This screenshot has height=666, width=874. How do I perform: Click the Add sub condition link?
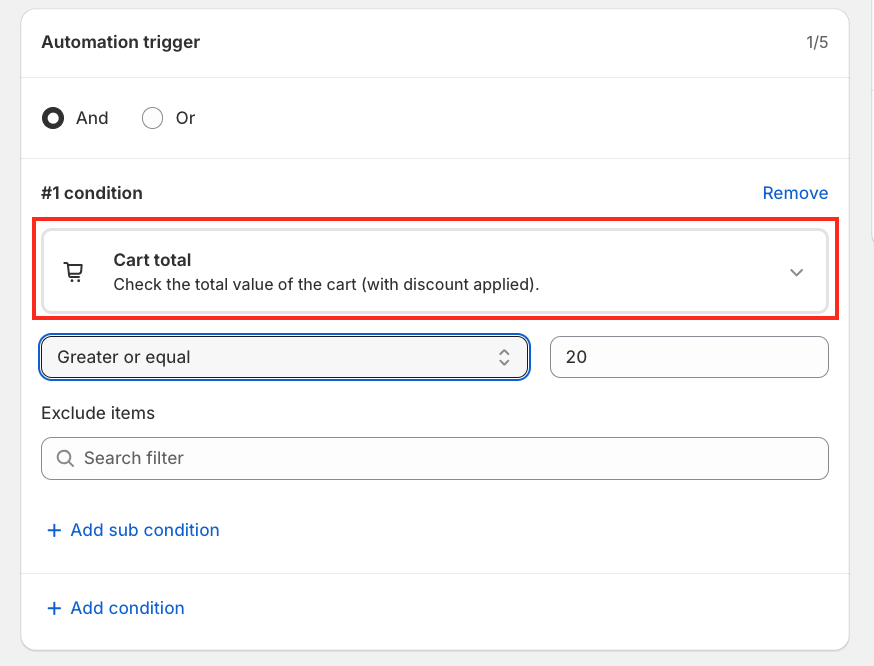(145, 530)
